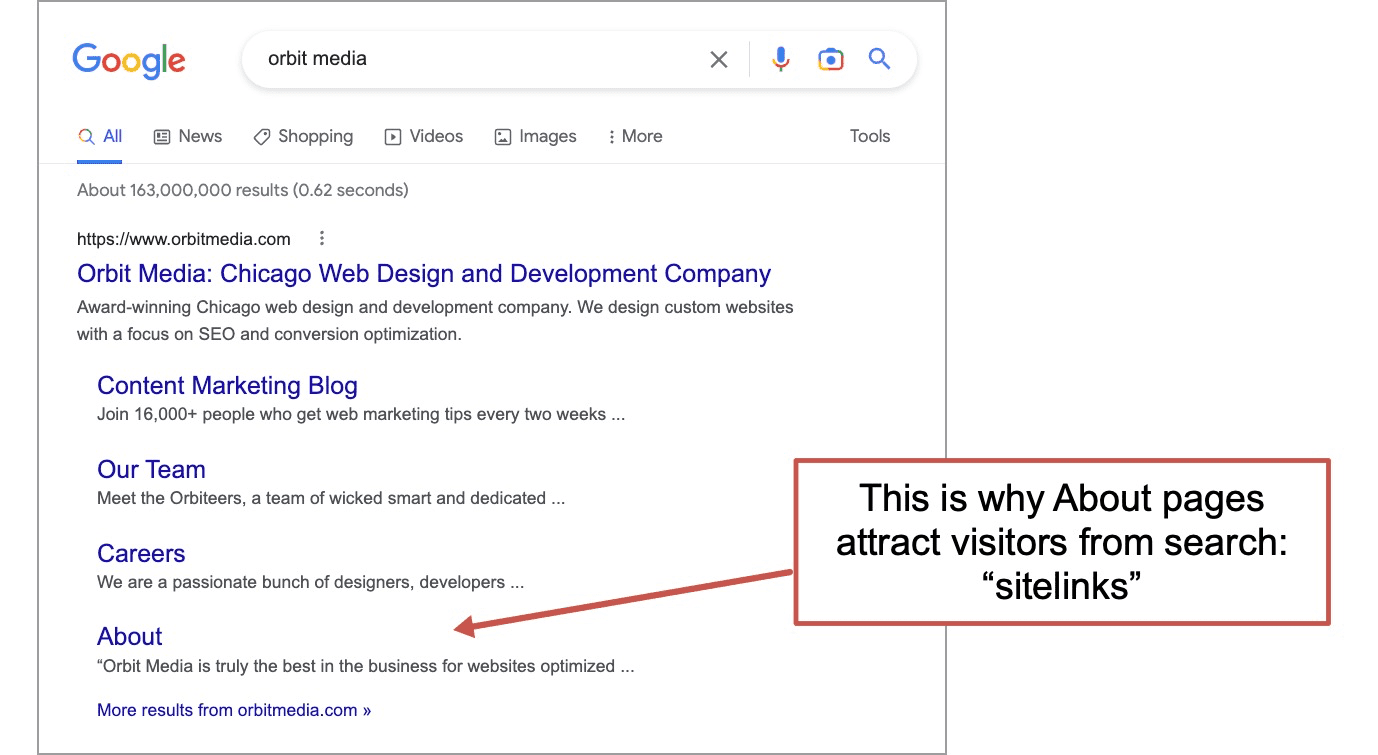
Task: Click 'We are a passionate bunch' snippet
Action: 310,582
